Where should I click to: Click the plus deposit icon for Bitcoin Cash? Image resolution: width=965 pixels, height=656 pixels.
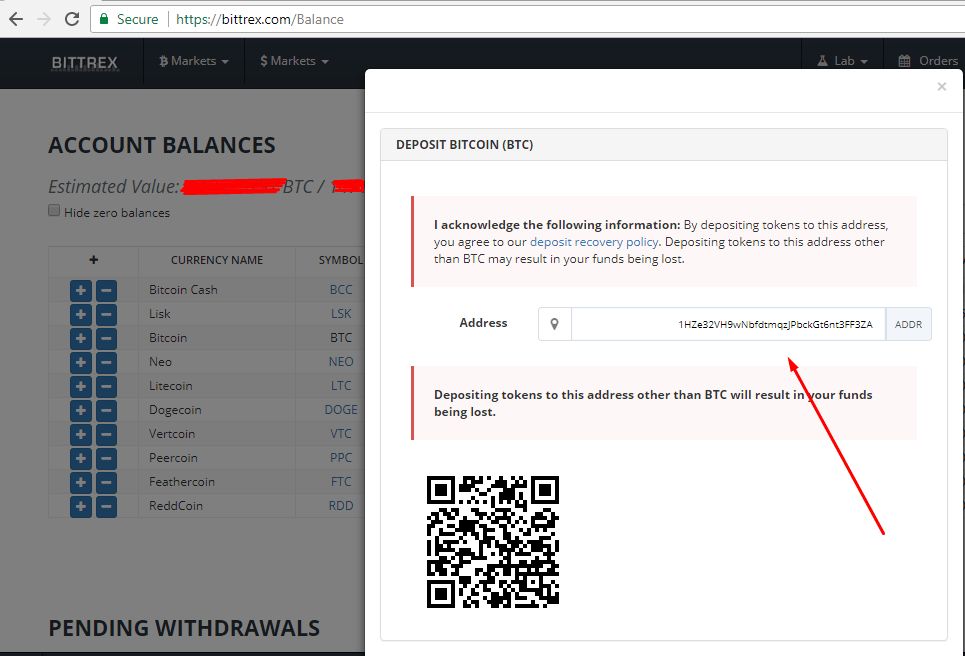tap(81, 290)
